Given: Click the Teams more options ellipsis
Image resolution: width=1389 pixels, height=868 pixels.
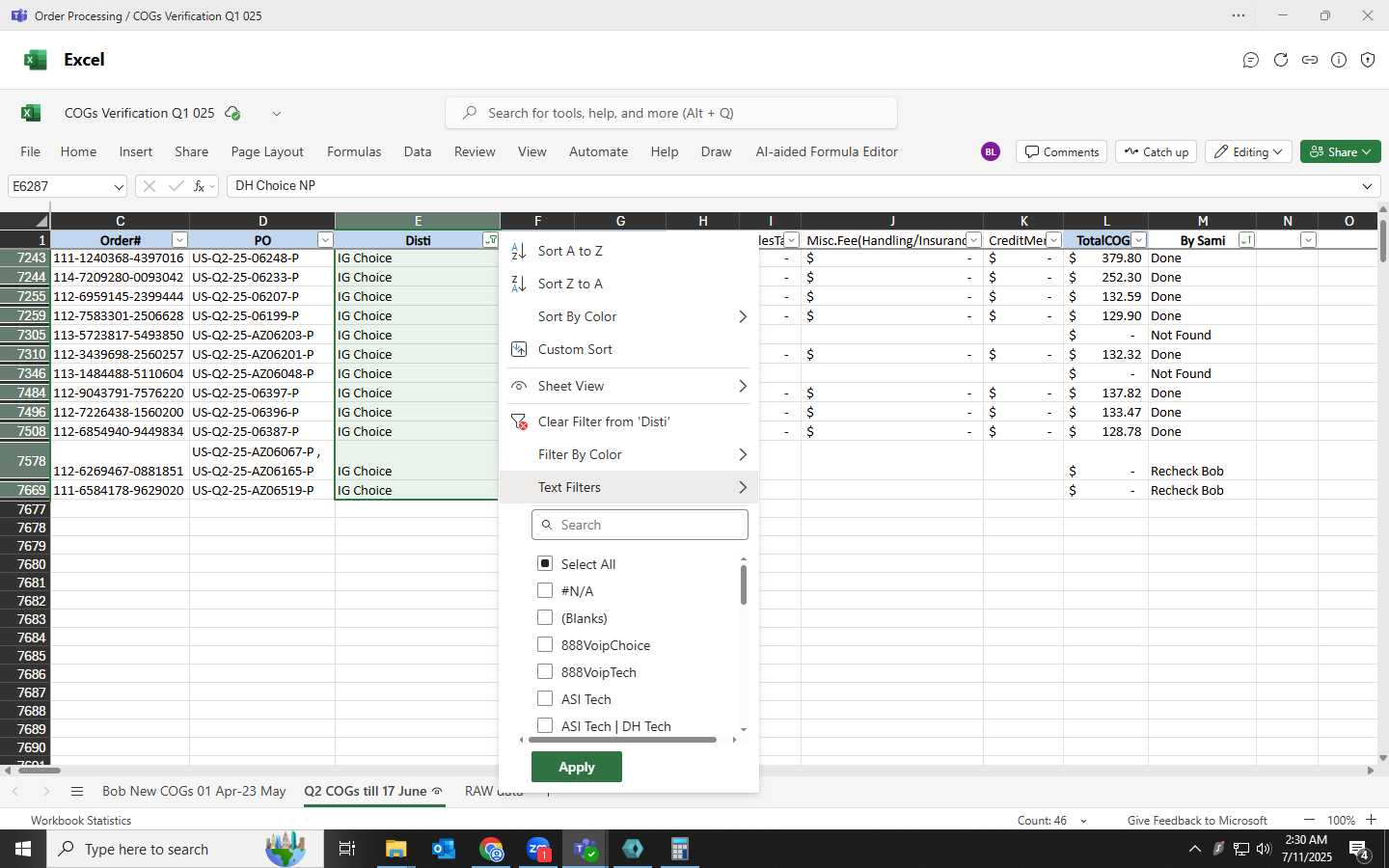Looking at the screenshot, I should click(1239, 15).
